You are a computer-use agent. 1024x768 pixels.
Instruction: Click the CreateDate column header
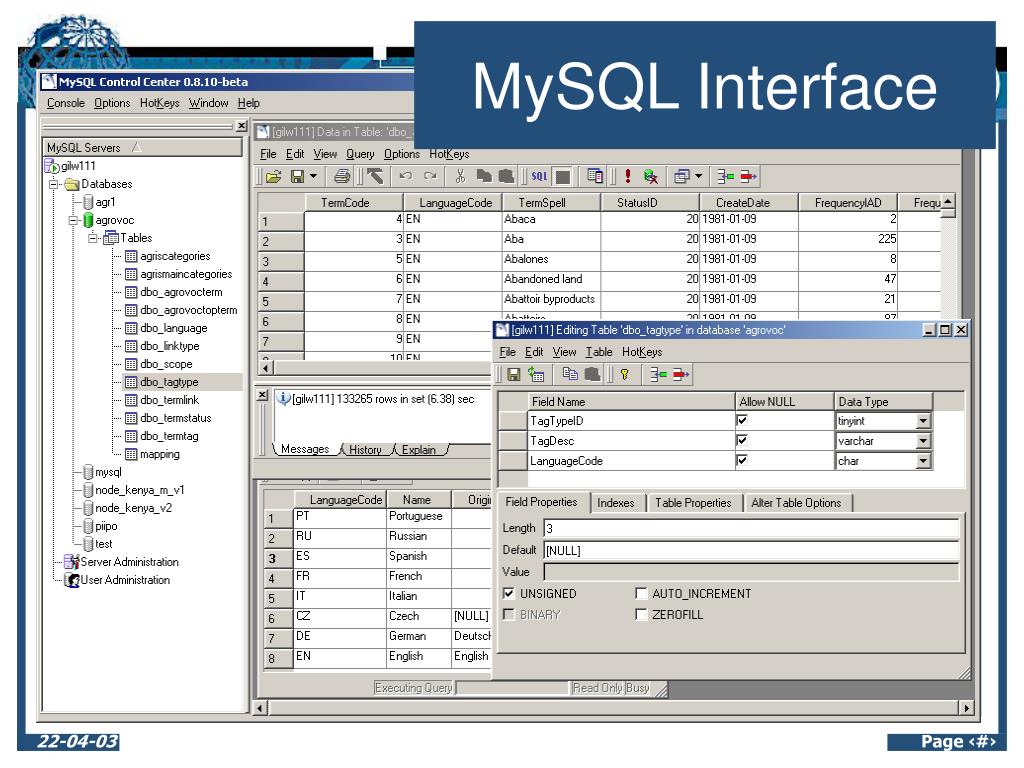click(x=748, y=202)
